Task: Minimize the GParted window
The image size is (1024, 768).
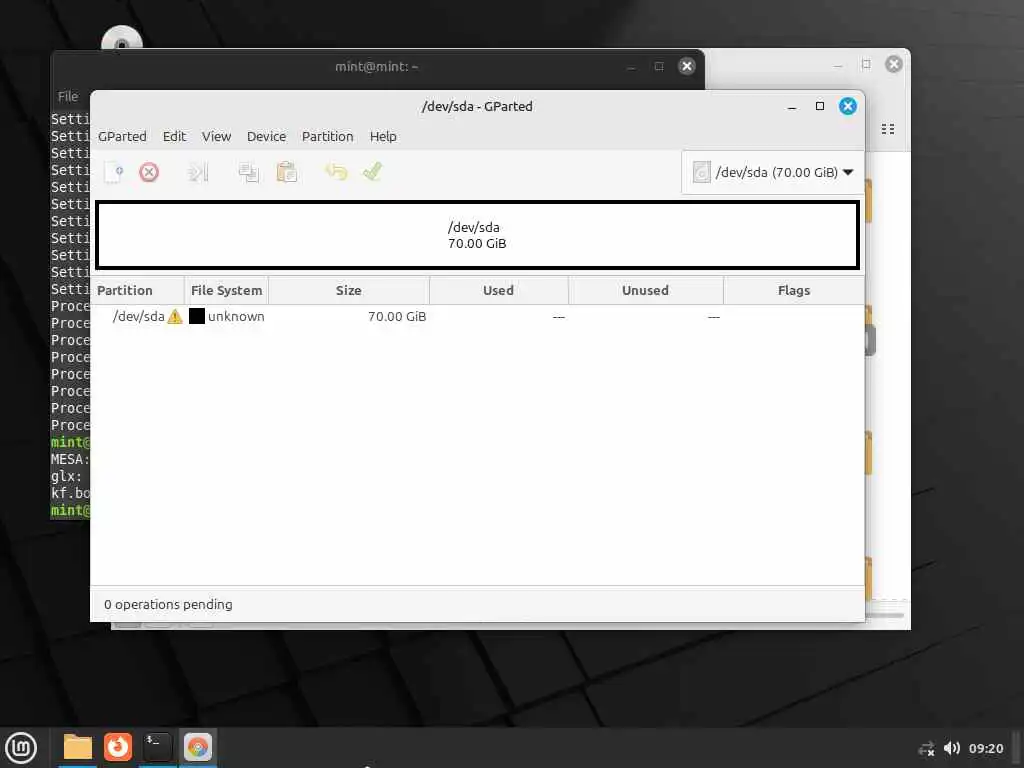Action: click(x=792, y=106)
